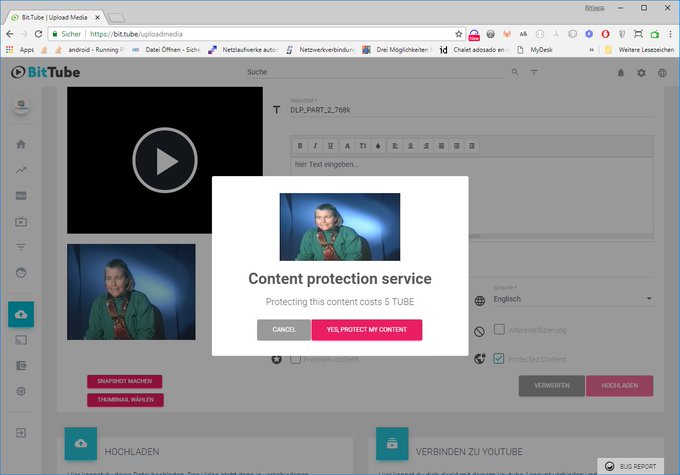The height and width of the screenshot is (475, 680).
Task: Click the Verwerfen button
Action: 552,386
